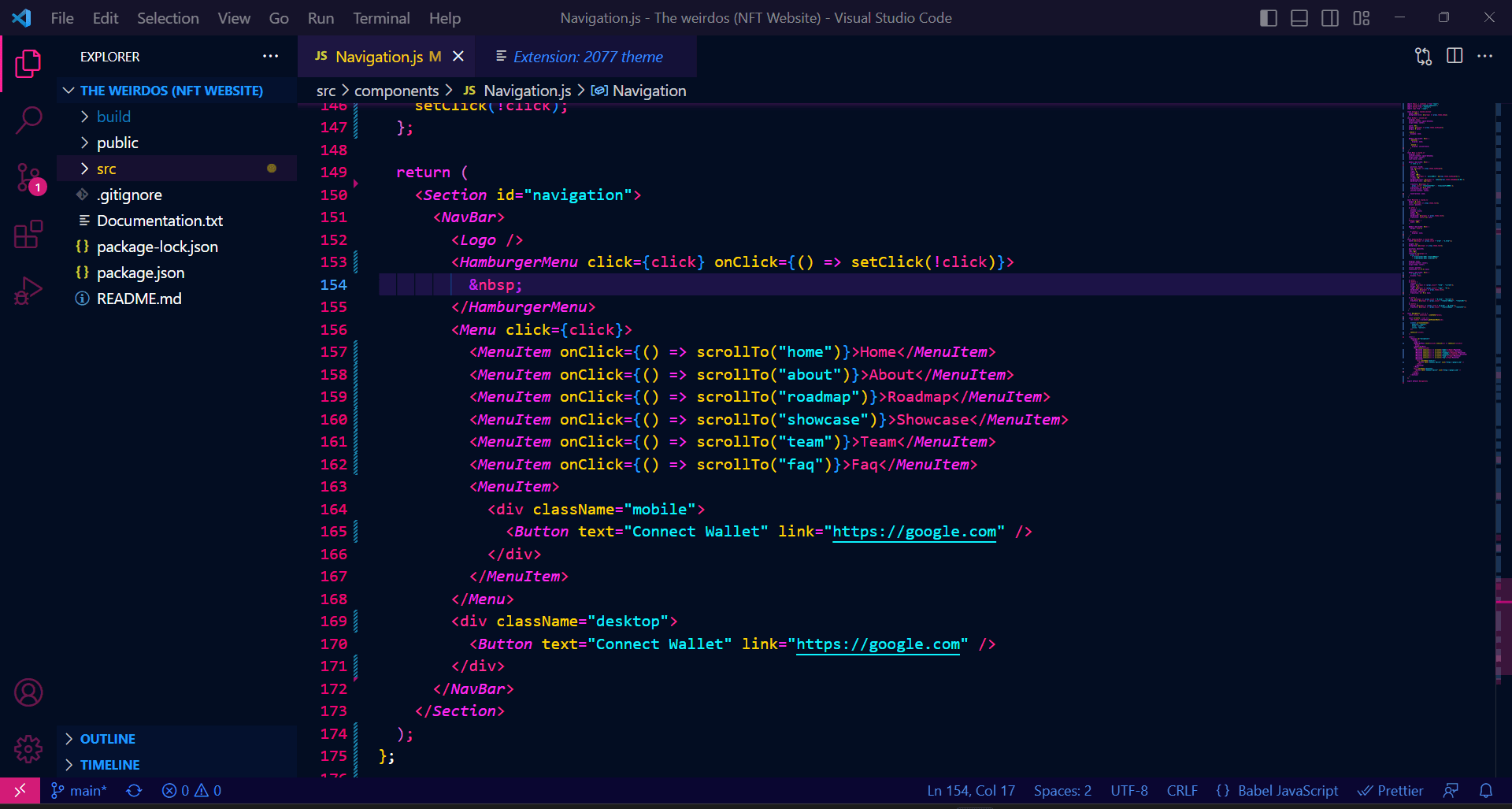Open the Notifications bell
The width and height of the screenshot is (1512, 809).
click(x=1487, y=790)
